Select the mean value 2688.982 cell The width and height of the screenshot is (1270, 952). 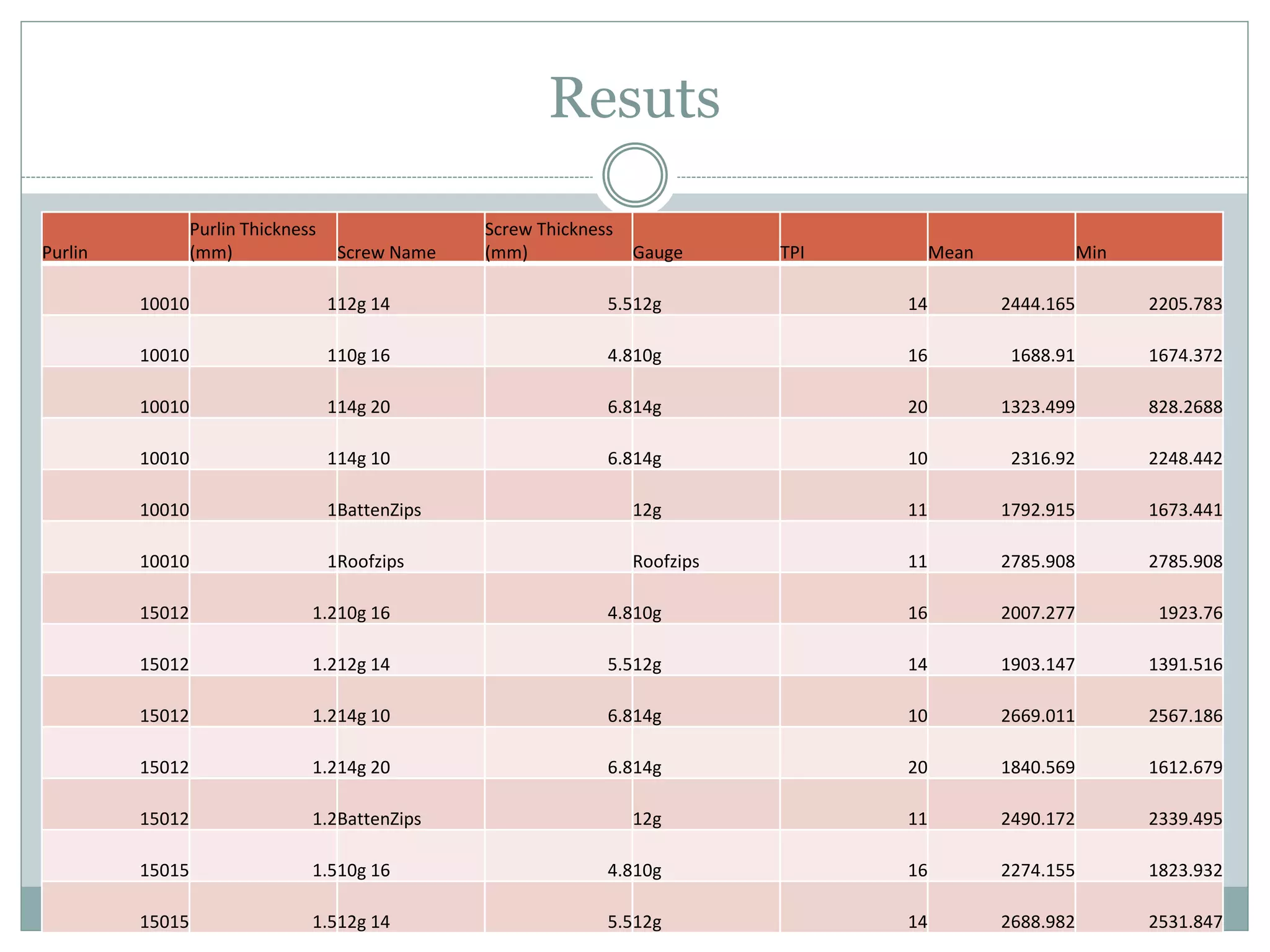[1001, 907]
